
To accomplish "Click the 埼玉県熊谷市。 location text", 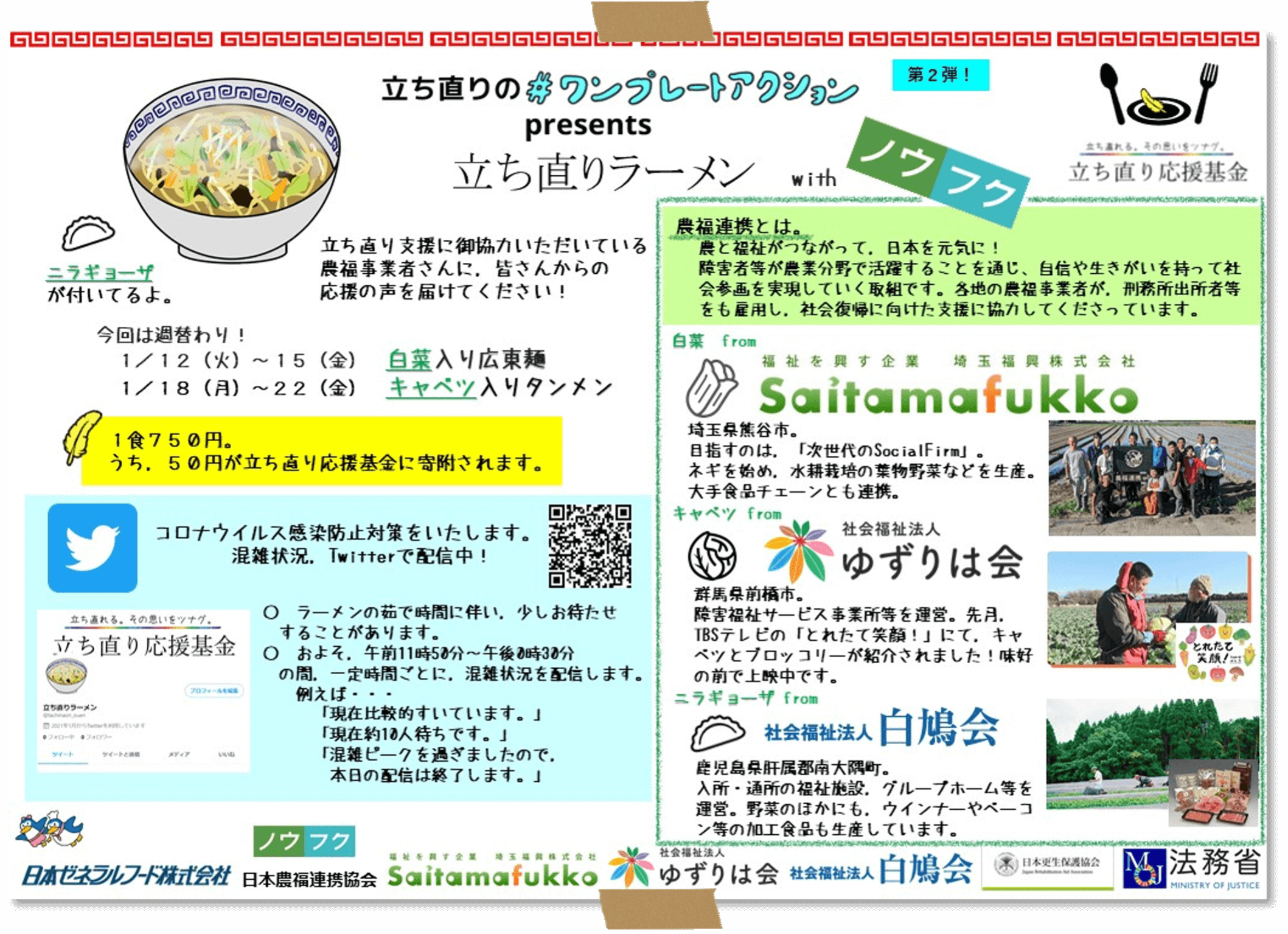I will tap(743, 430).
